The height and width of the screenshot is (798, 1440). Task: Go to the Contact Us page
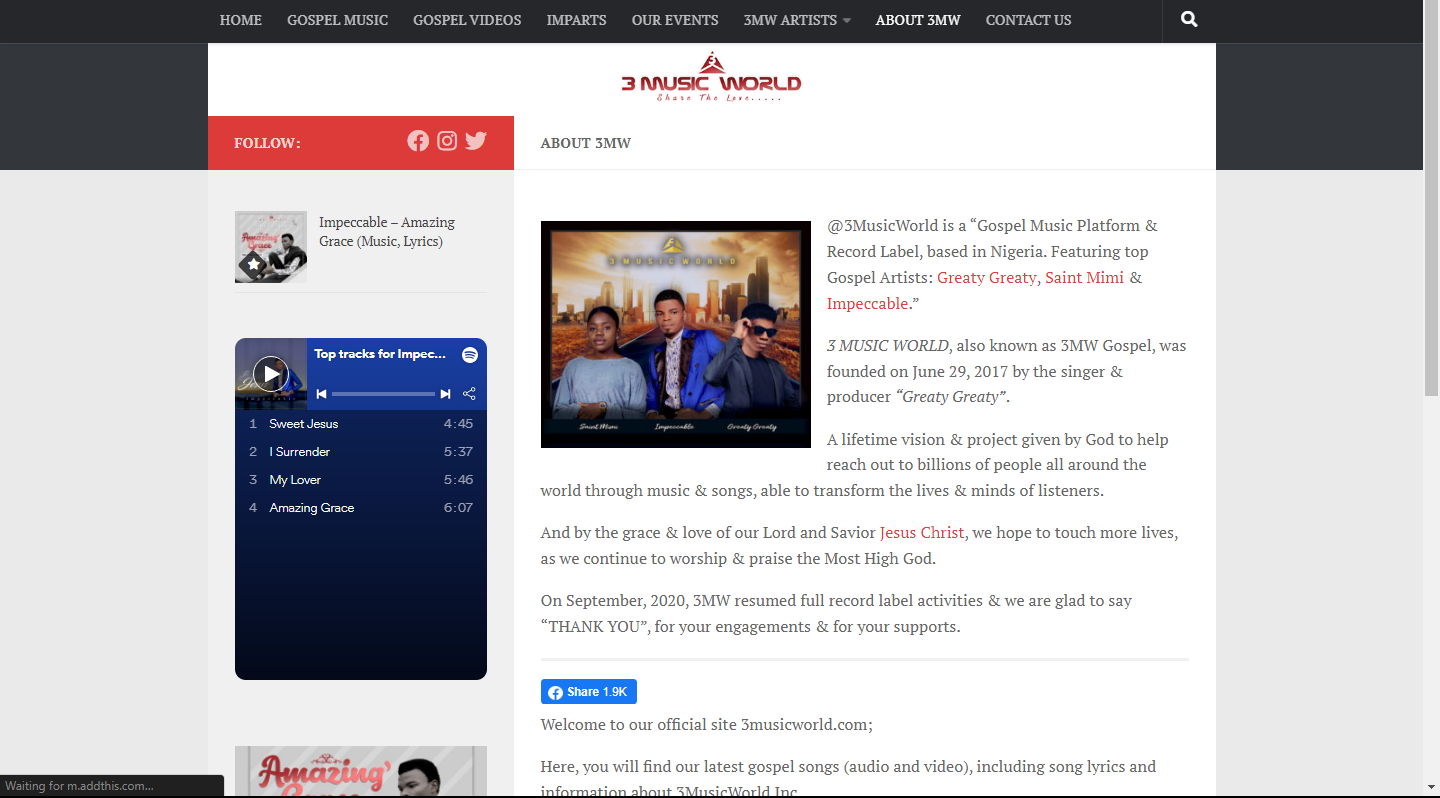tap(1028, 20)
